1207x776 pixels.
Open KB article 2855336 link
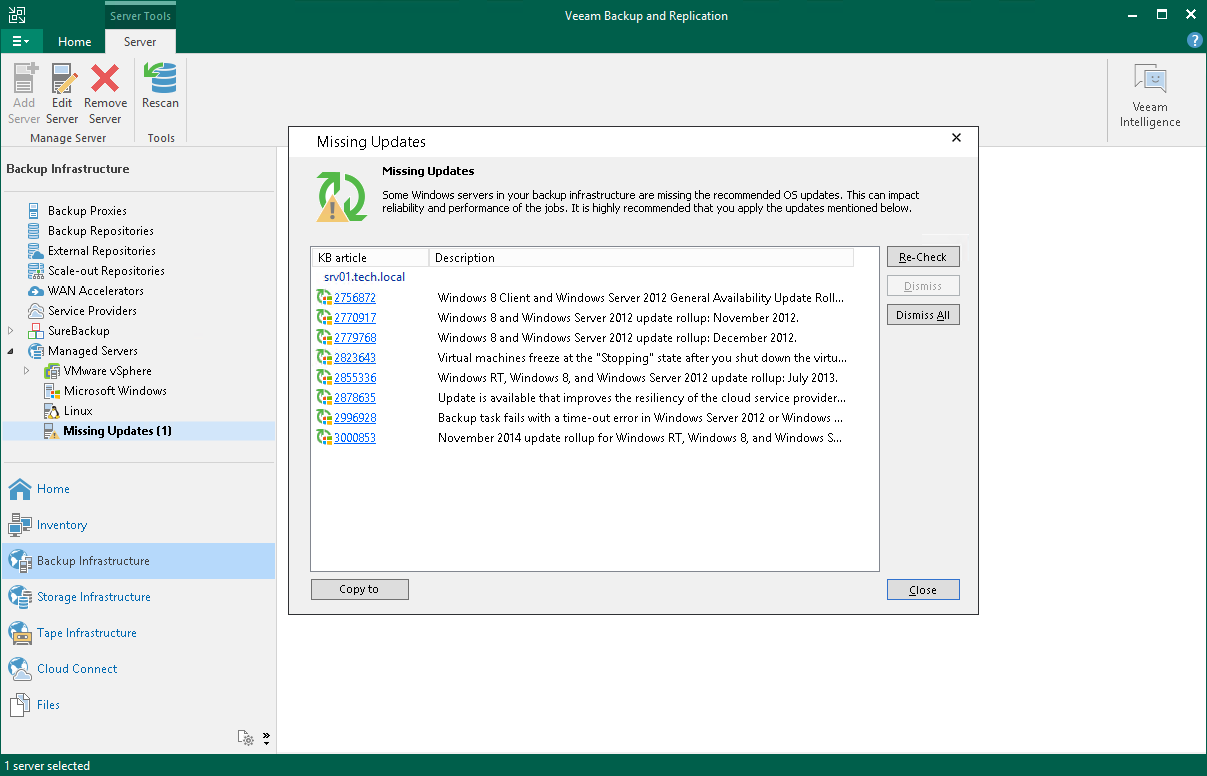tap(355, 378)
